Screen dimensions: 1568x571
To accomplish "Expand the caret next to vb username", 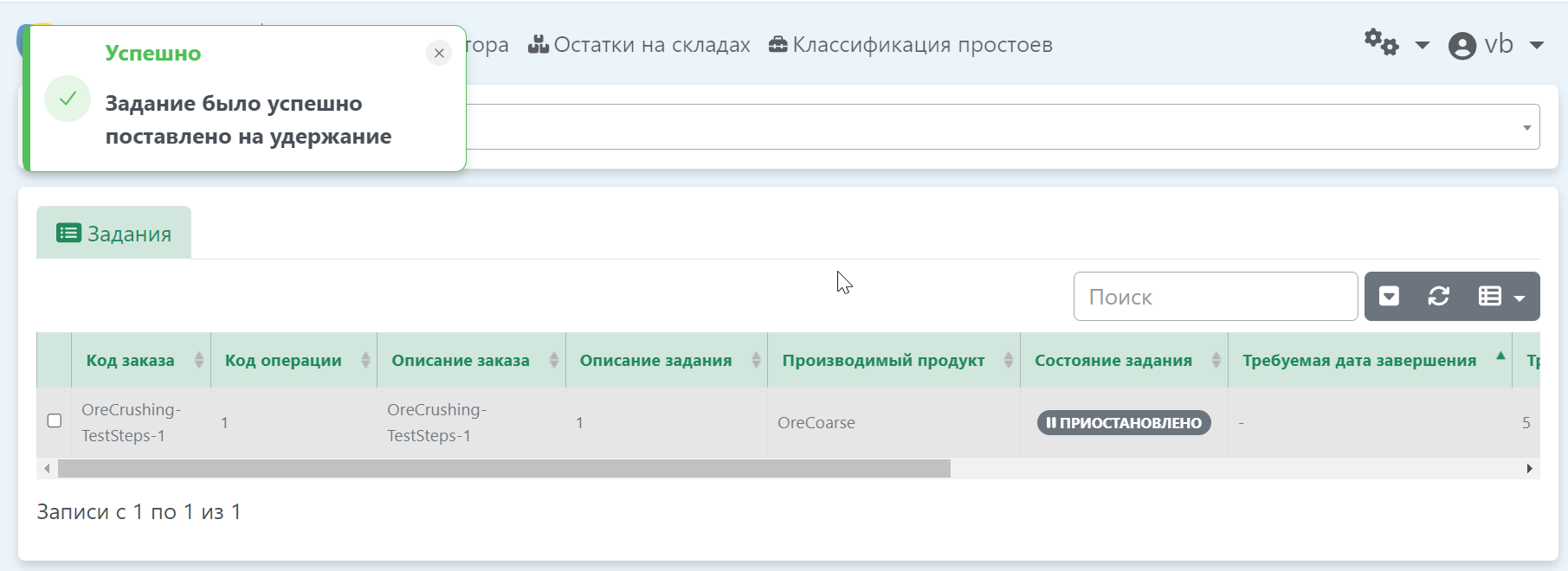I will [x=1537, y=45].
